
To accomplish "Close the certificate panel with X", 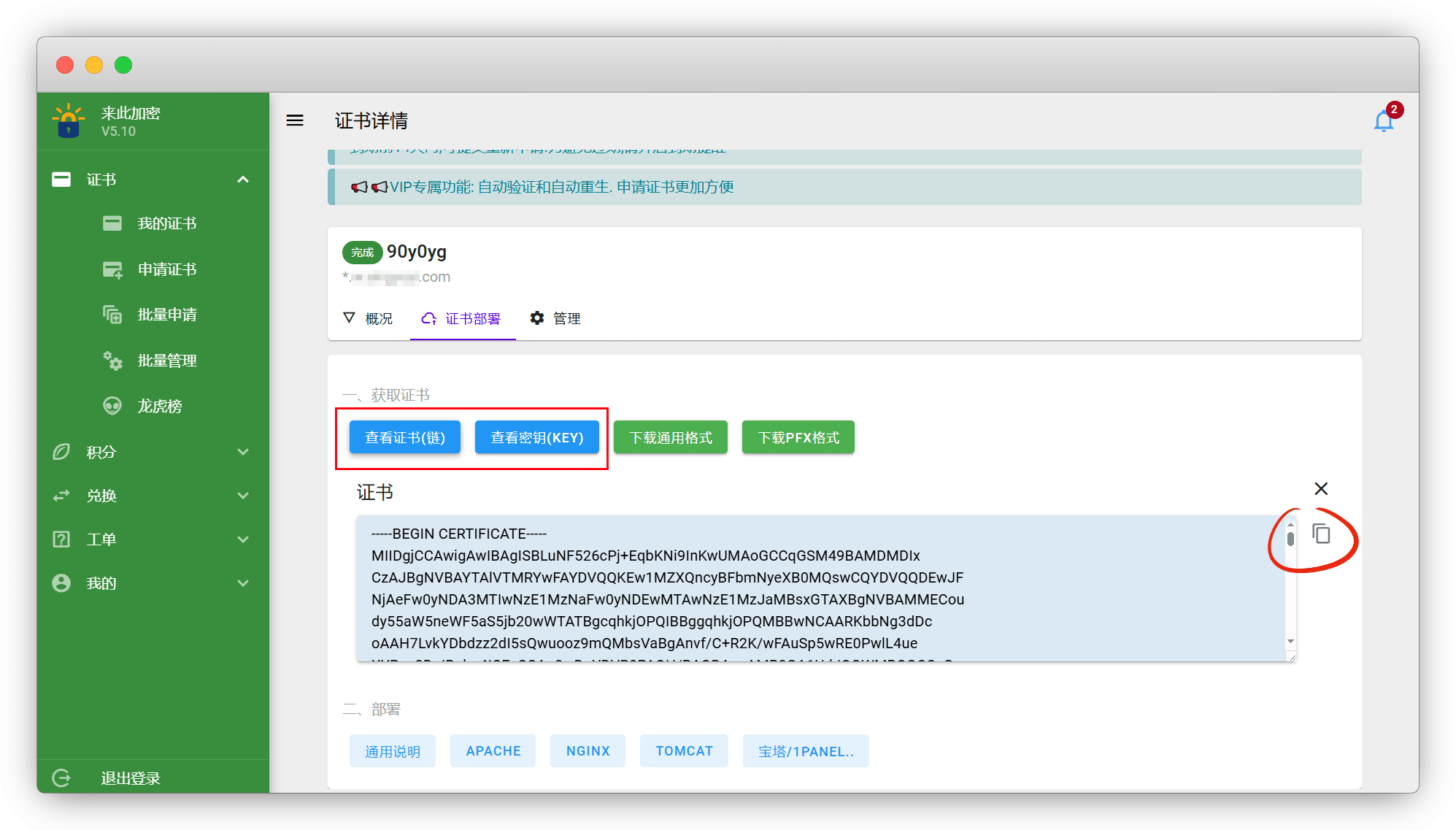I will [x=1321, y=489].
